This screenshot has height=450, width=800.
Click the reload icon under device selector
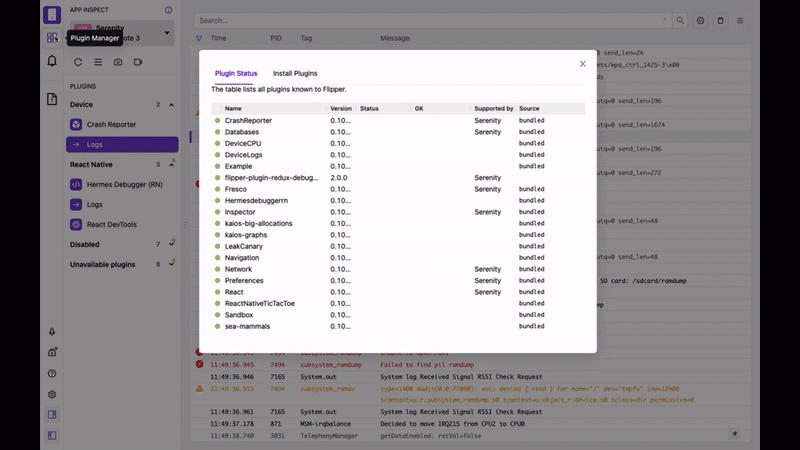tap(78, 62)
